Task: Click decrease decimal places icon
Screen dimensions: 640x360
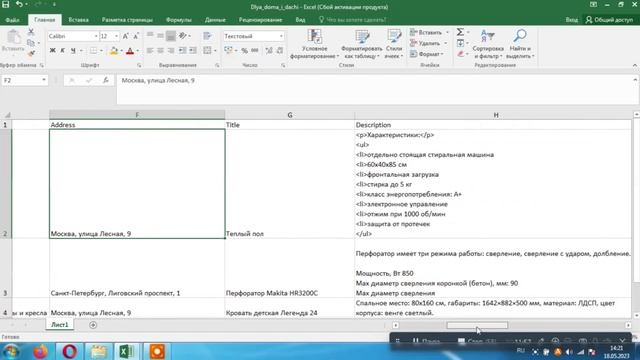Action: (280, 51)
